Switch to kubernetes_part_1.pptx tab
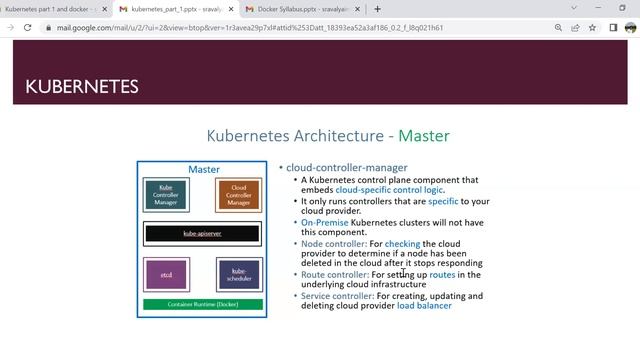 pyautogui.click(x=176, y=9)
